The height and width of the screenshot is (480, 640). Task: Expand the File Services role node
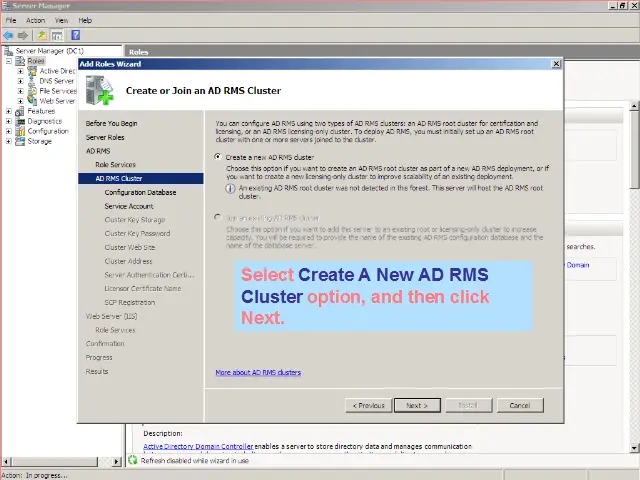click(20, 91)
